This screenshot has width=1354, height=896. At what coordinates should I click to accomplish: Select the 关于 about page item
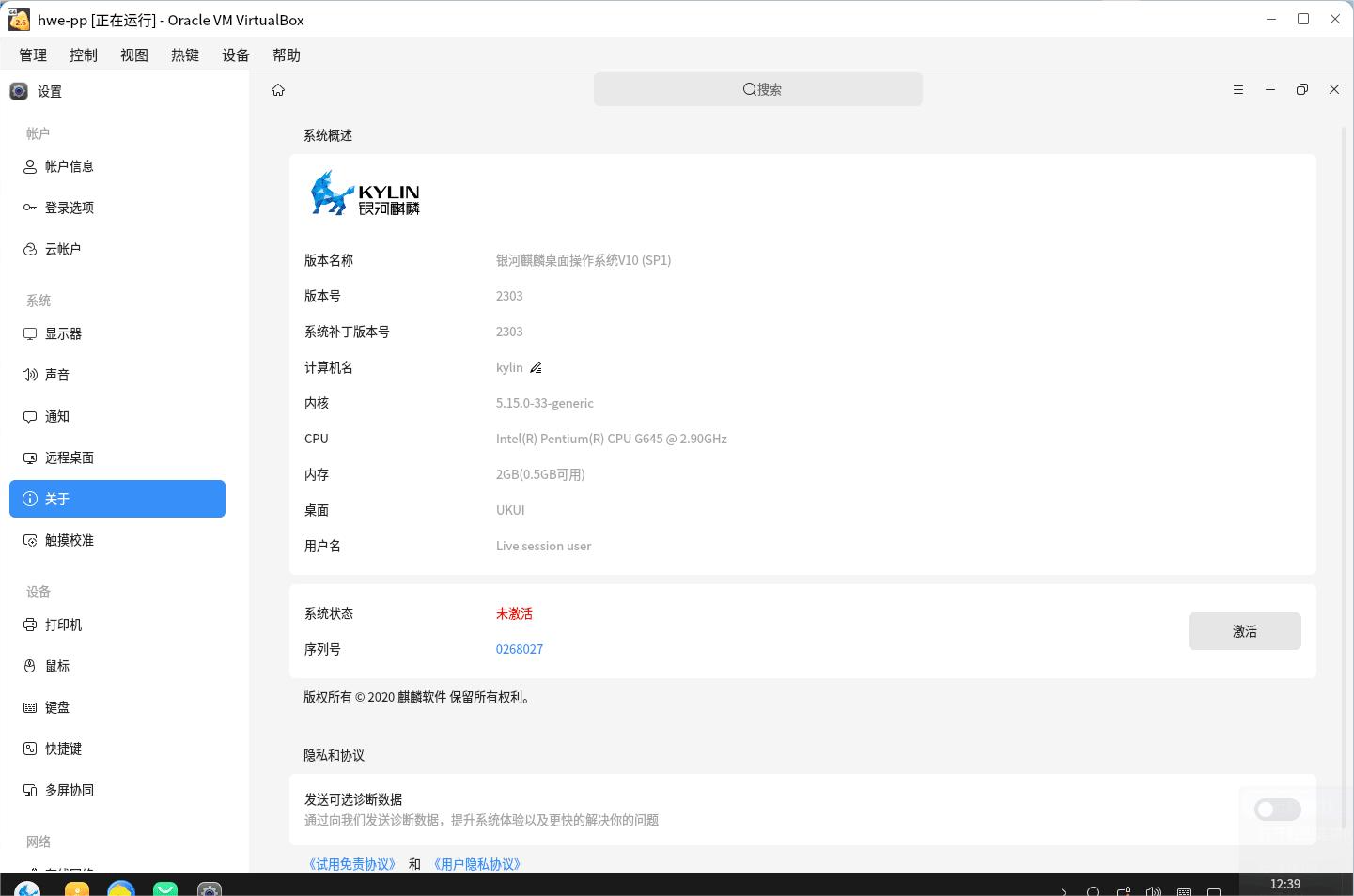[117, 499]
